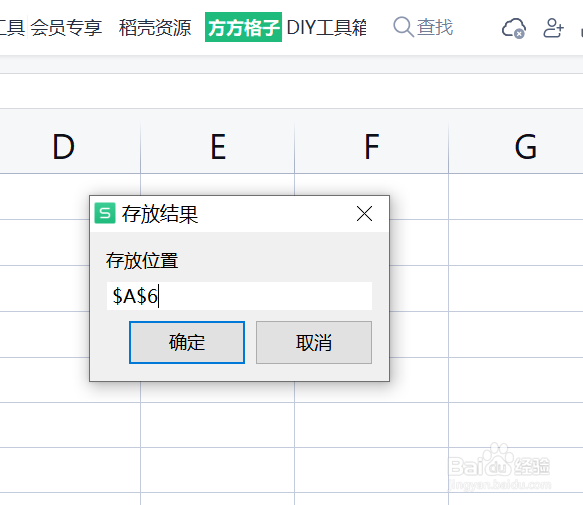The height and width of the screenshot is (505, 583).
Task: Select the empty cell in column E below the dialog
Action: [x=218, y=425]
